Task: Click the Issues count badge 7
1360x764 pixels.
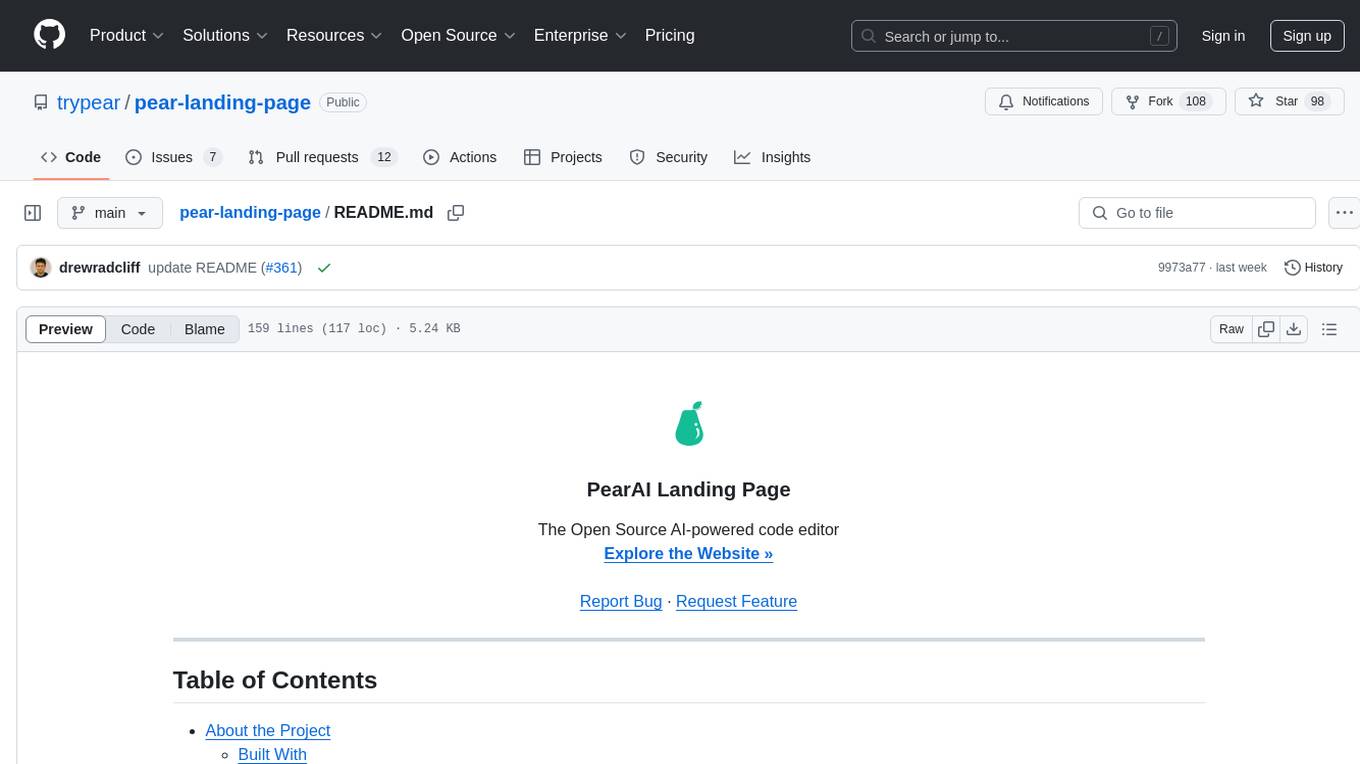Action: [x=212, y=157]
